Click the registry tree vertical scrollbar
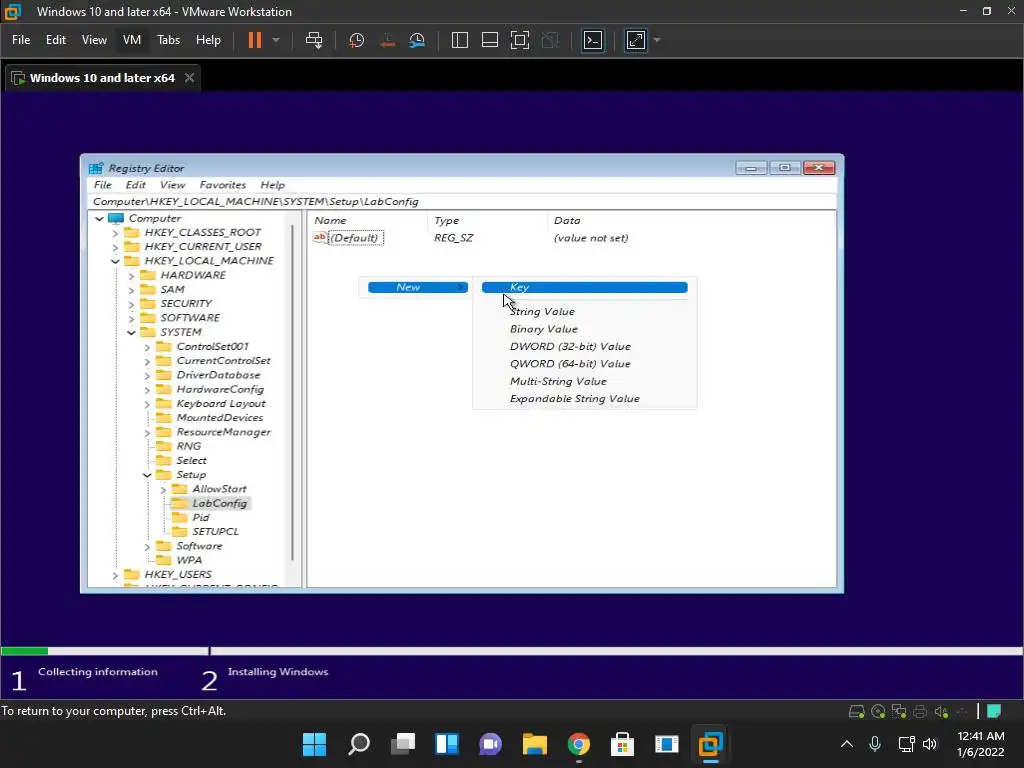 coord(293,392)
